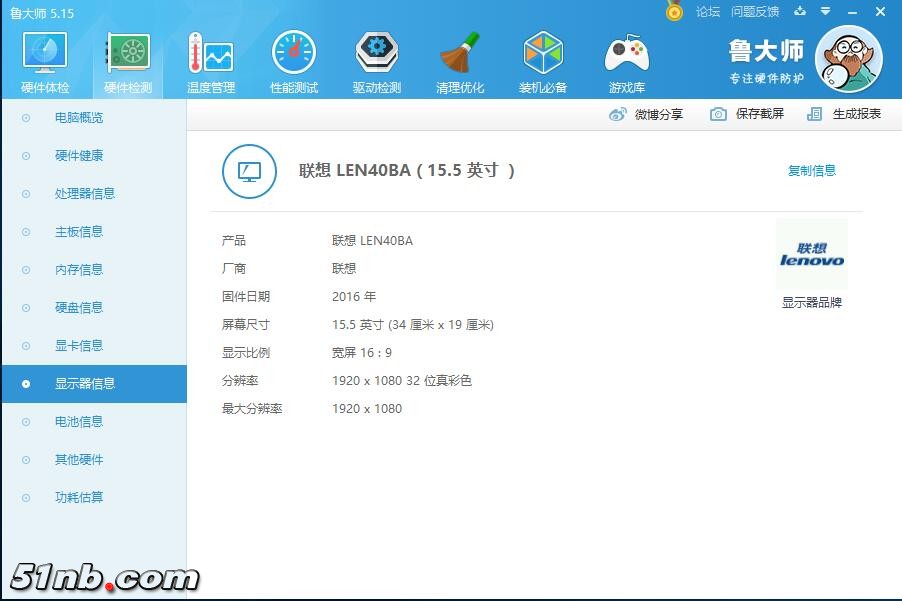The height and width of the screenshot is (601, 902).
Task: Select the radio bullet beside 处理器信息
Action: [x=25, y=193]
